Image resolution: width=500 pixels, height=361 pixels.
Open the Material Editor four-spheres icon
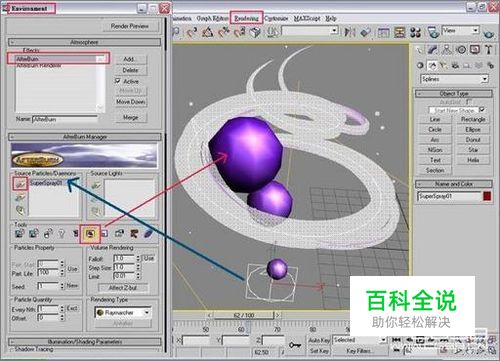pos(415,32)
